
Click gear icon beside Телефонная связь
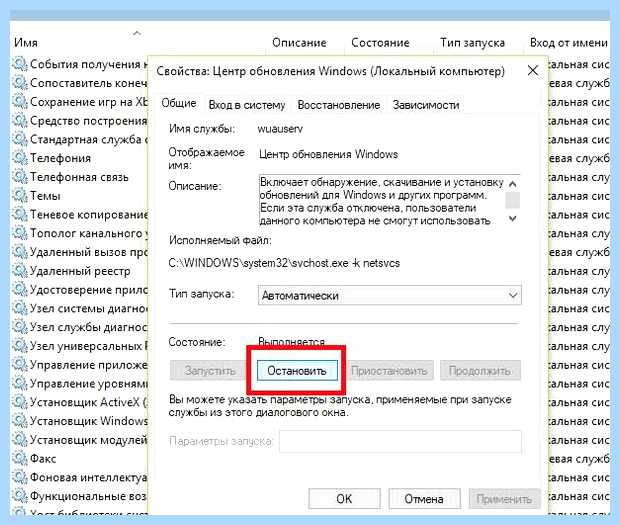(x=20, y=177)
